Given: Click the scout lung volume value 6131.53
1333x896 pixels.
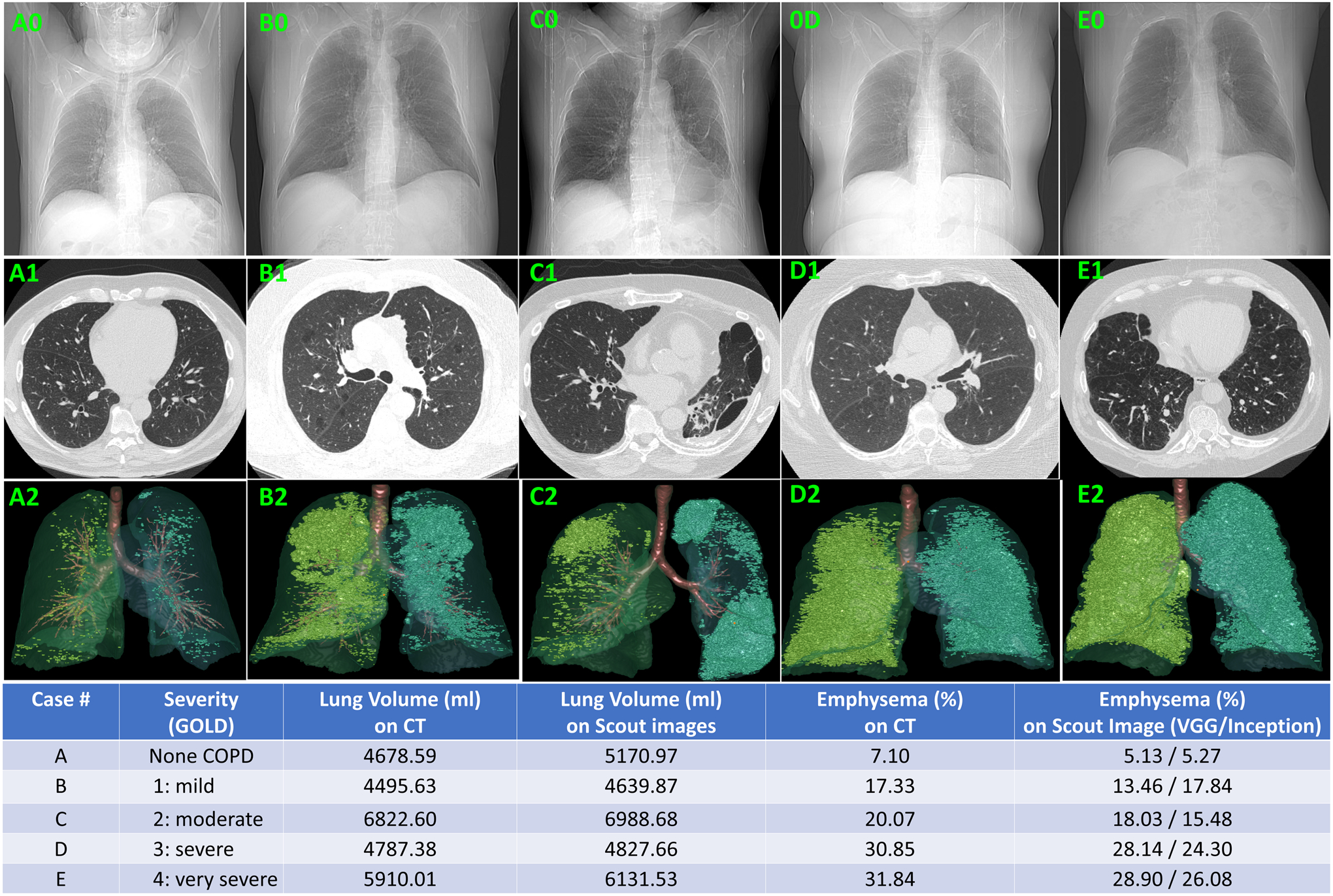Looking at the screenshot, I should tap(641, 879).
